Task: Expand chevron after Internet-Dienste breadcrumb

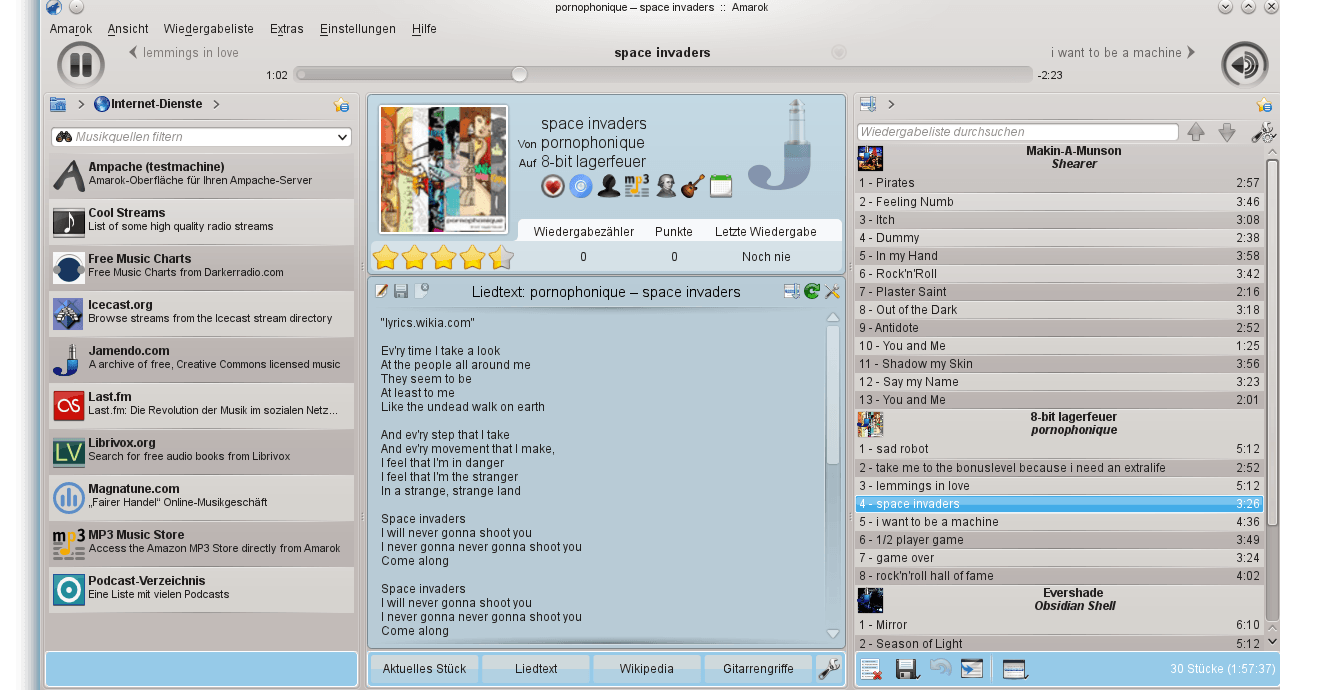Action: tap(216, 104)
